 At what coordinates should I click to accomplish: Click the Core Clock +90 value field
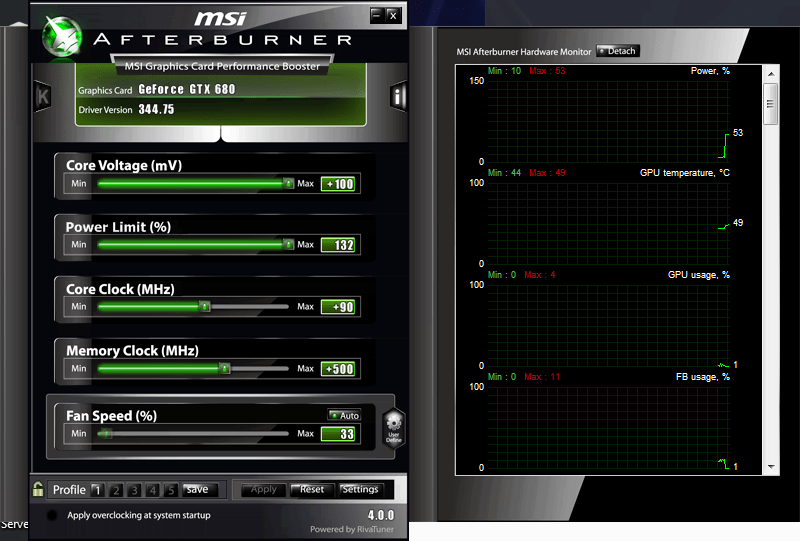point(338,307)
